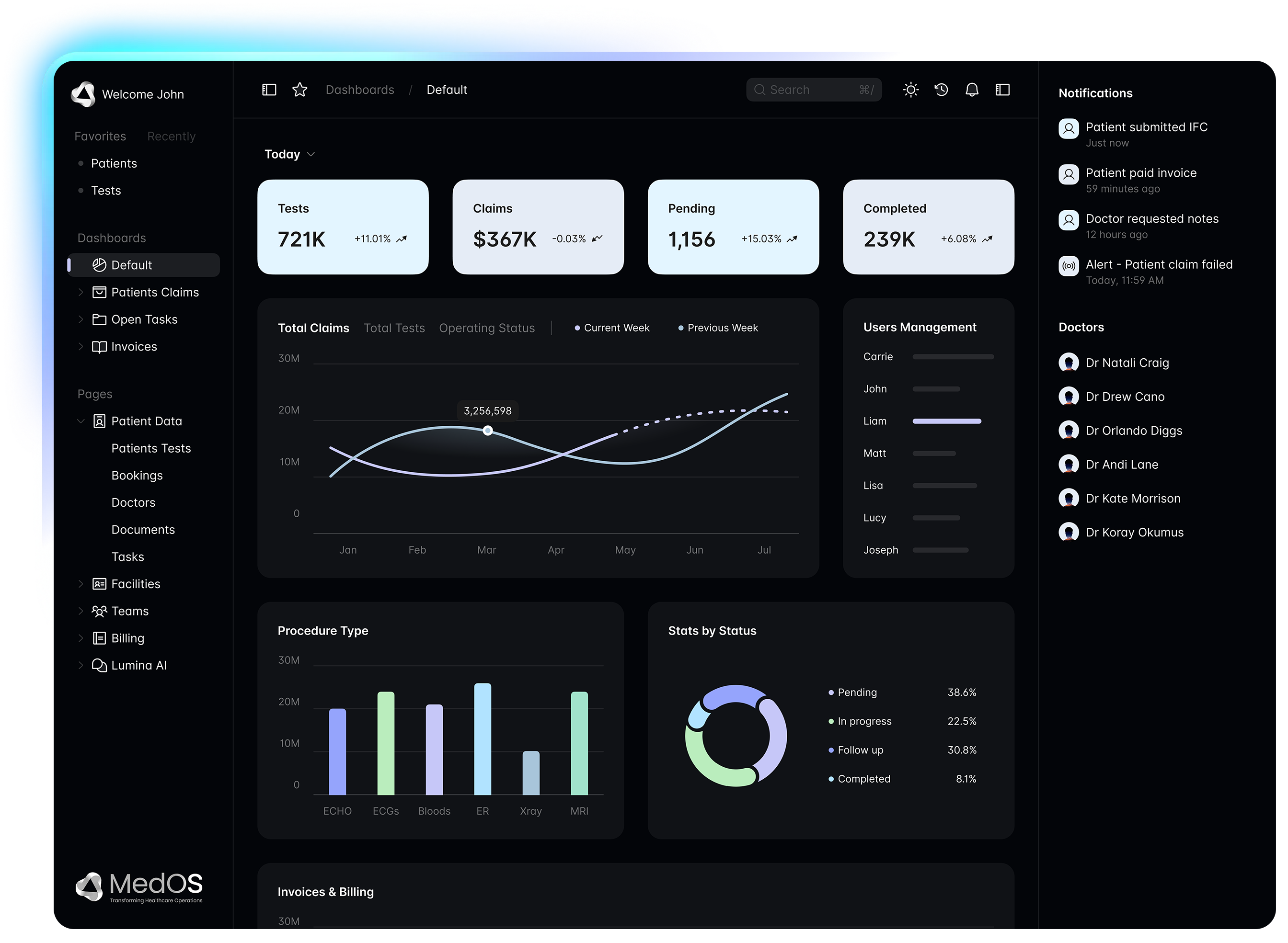The height and width of the screenshot is (943, 1288).
Task: Click the search magnifier icon
Action: point(759,90)
